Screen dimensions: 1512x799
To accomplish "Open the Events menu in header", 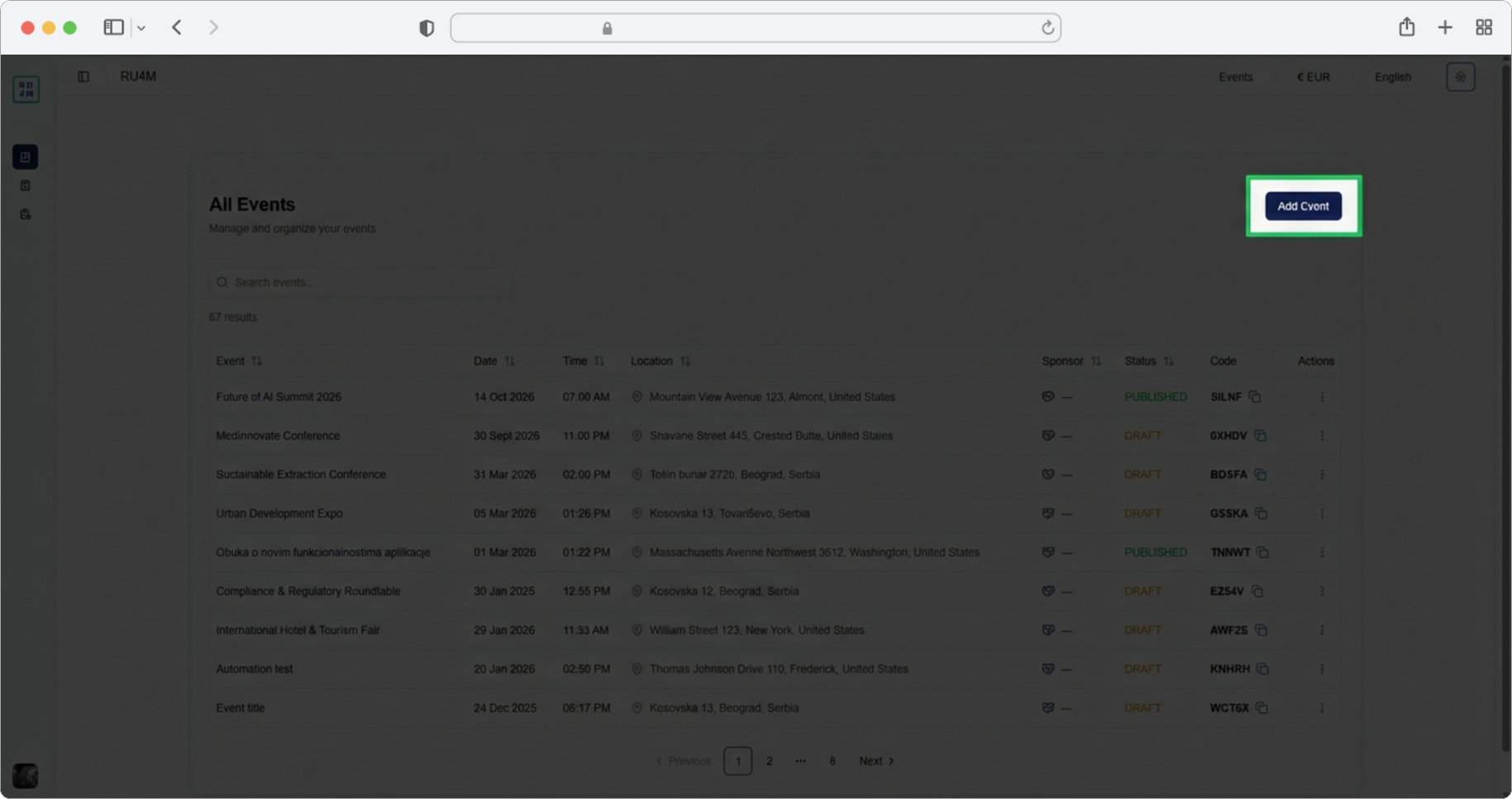I will pyautogui.click(x=1235, y=77).
